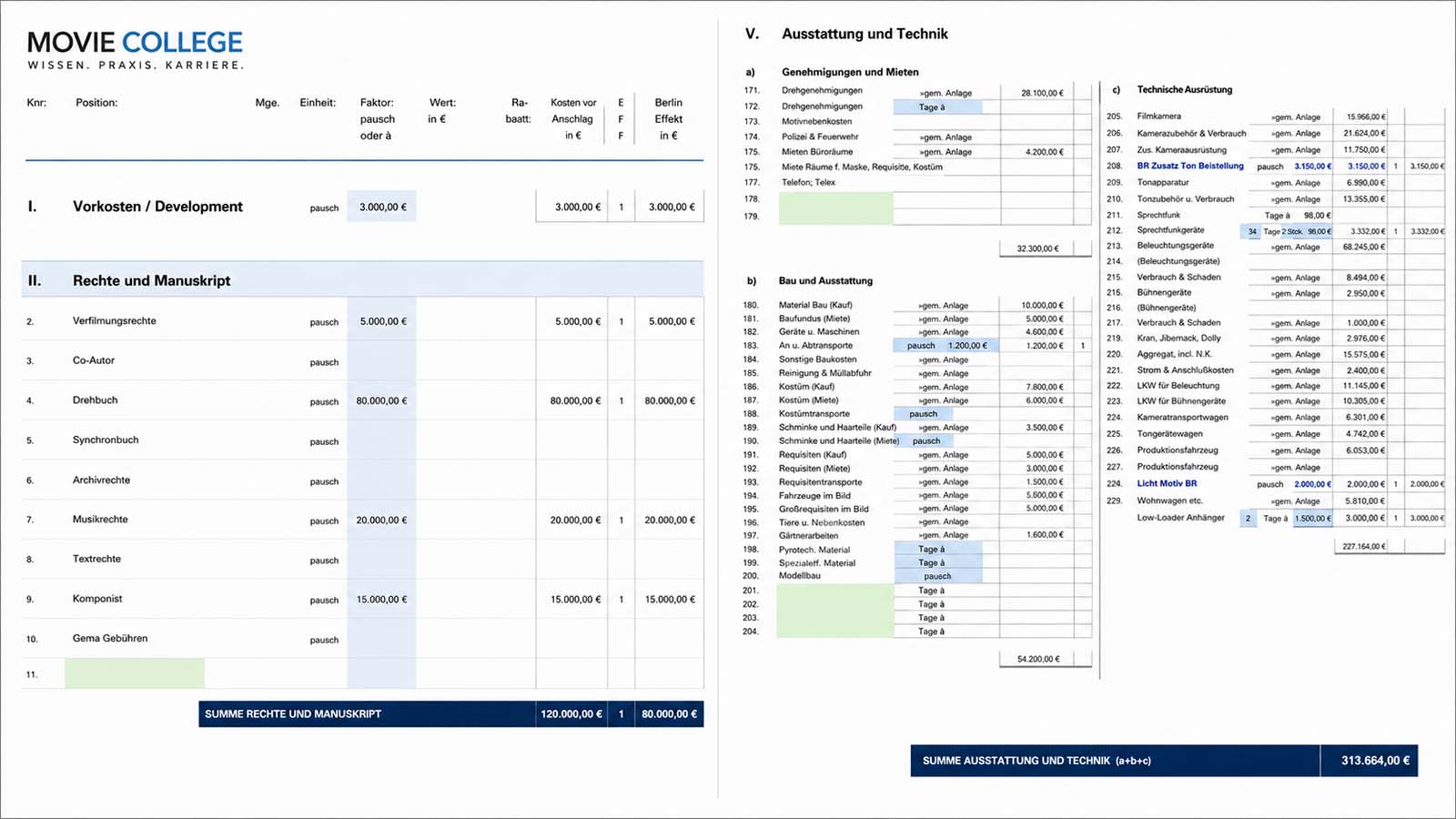Click the 'Material Bau (Kauf)' entry

click(x=815, y=305)
